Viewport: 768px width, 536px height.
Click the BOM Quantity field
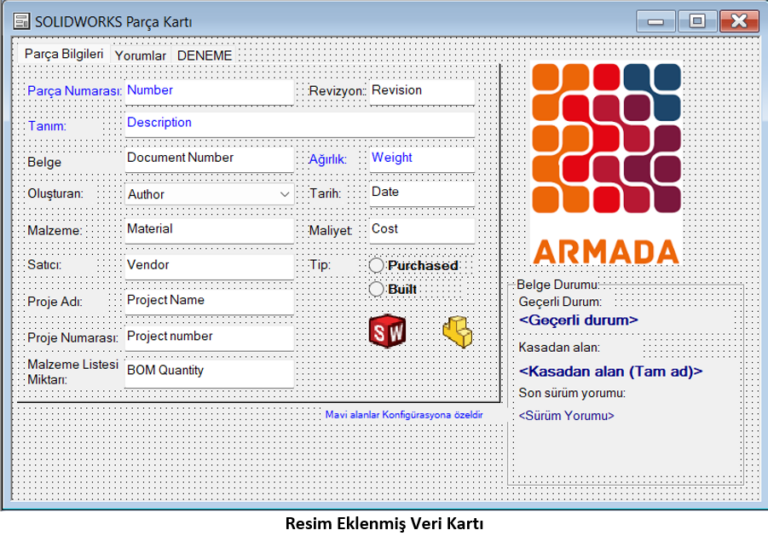coord(208,371)
